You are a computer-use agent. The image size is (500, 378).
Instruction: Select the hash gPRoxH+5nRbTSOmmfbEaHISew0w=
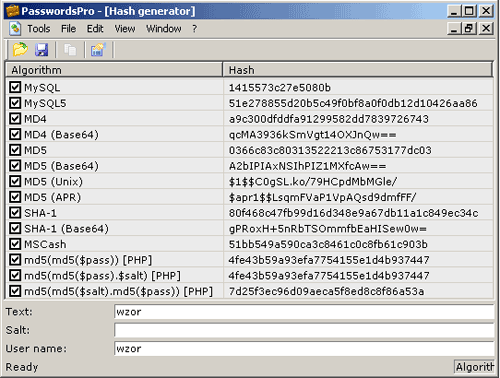point(328,228)
